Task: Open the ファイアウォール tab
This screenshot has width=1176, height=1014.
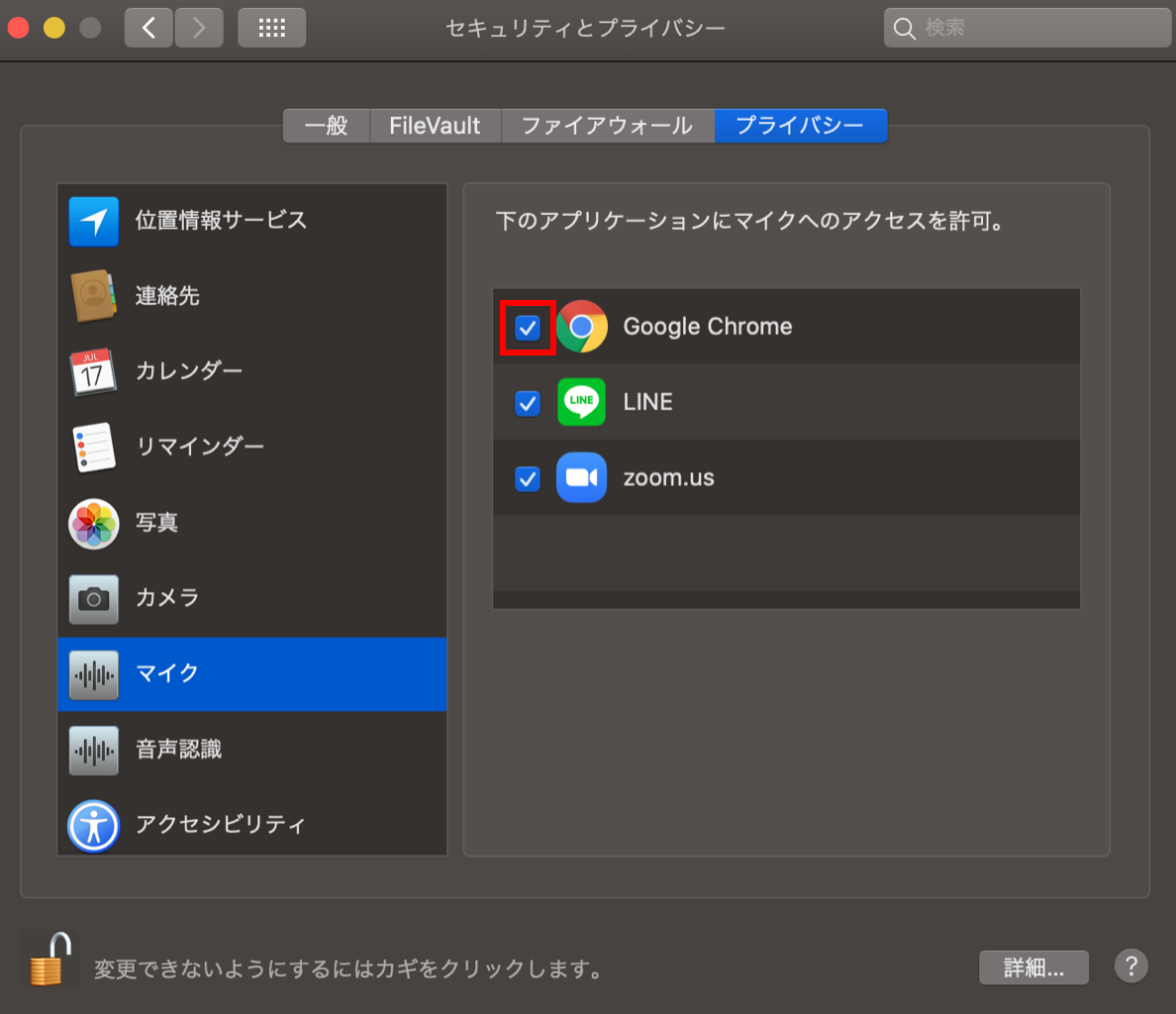Action: click(608, 125)
